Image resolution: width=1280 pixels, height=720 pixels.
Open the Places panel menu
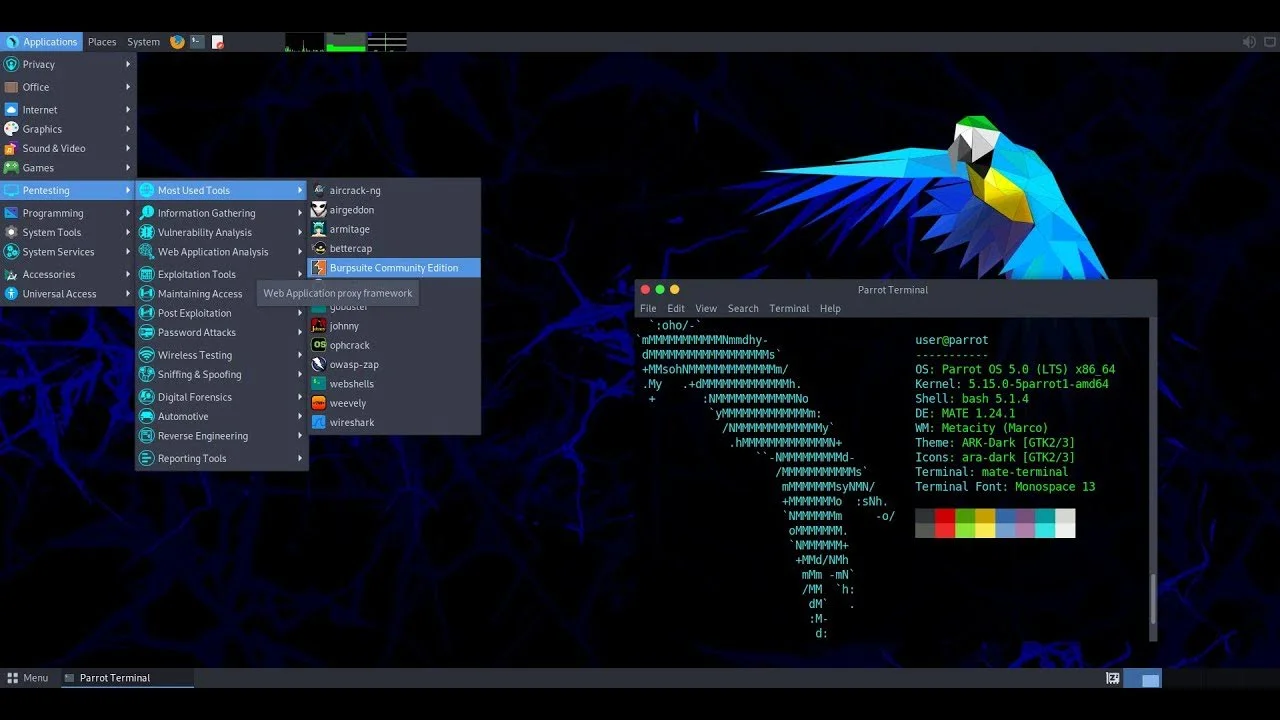(102, 42)
